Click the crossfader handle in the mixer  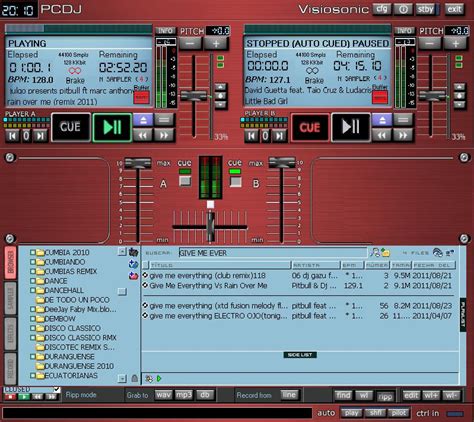coord(210,226)
